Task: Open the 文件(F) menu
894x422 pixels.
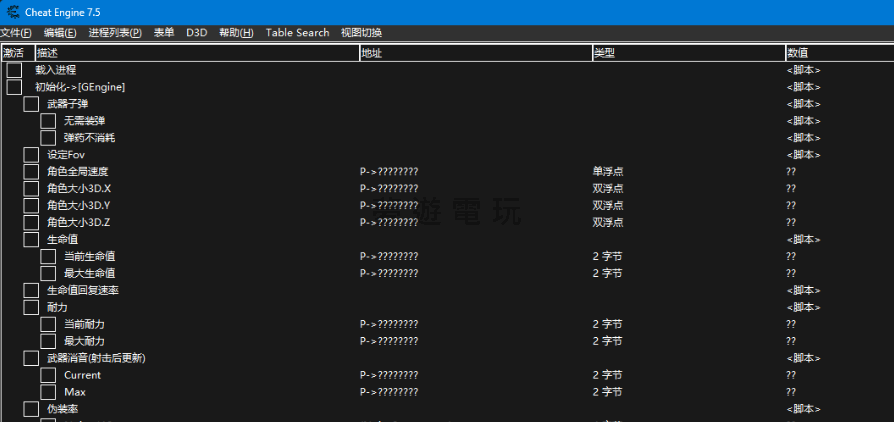Action: click(x=16, y=33)
